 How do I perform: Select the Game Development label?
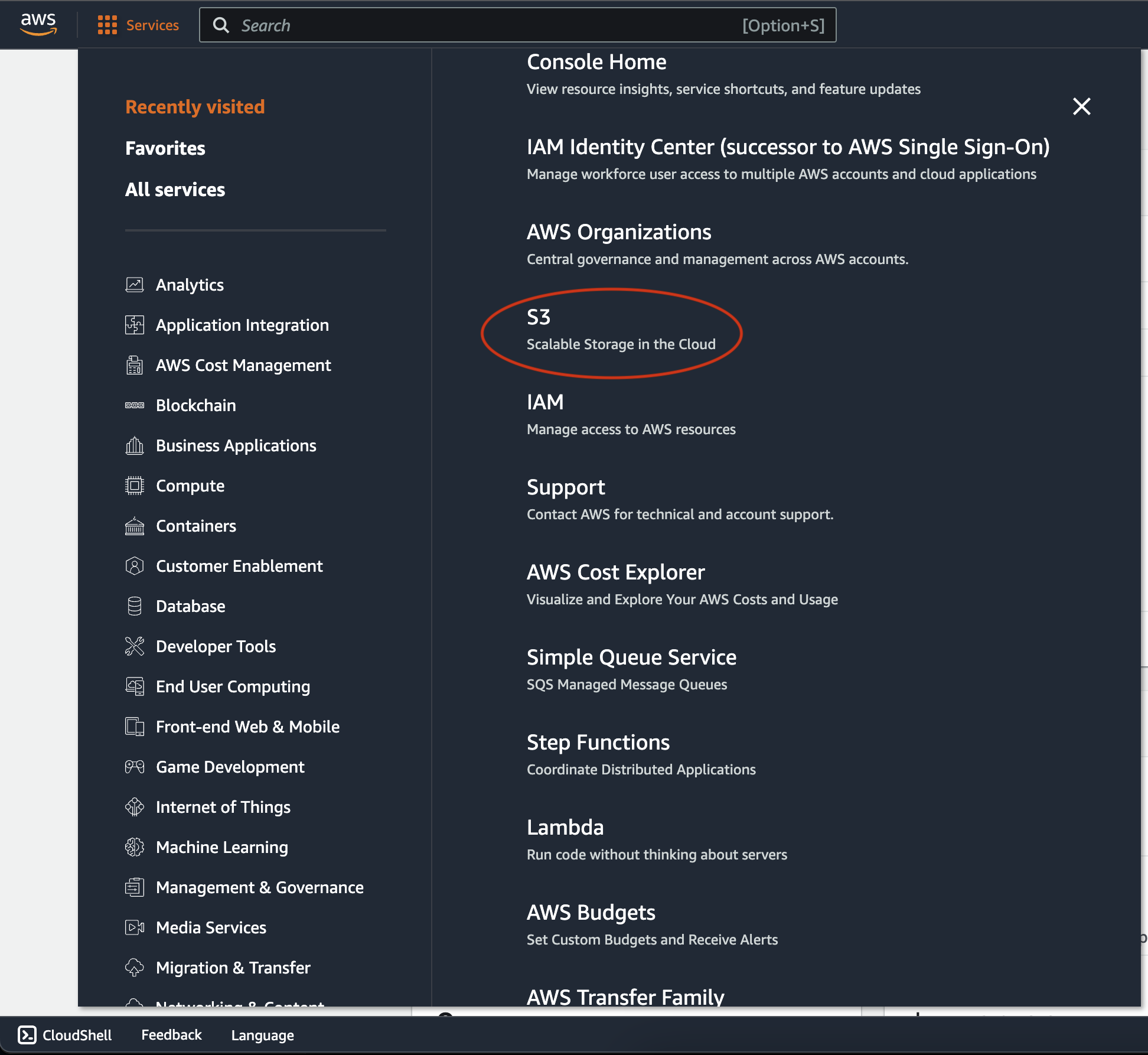point(230,767)
